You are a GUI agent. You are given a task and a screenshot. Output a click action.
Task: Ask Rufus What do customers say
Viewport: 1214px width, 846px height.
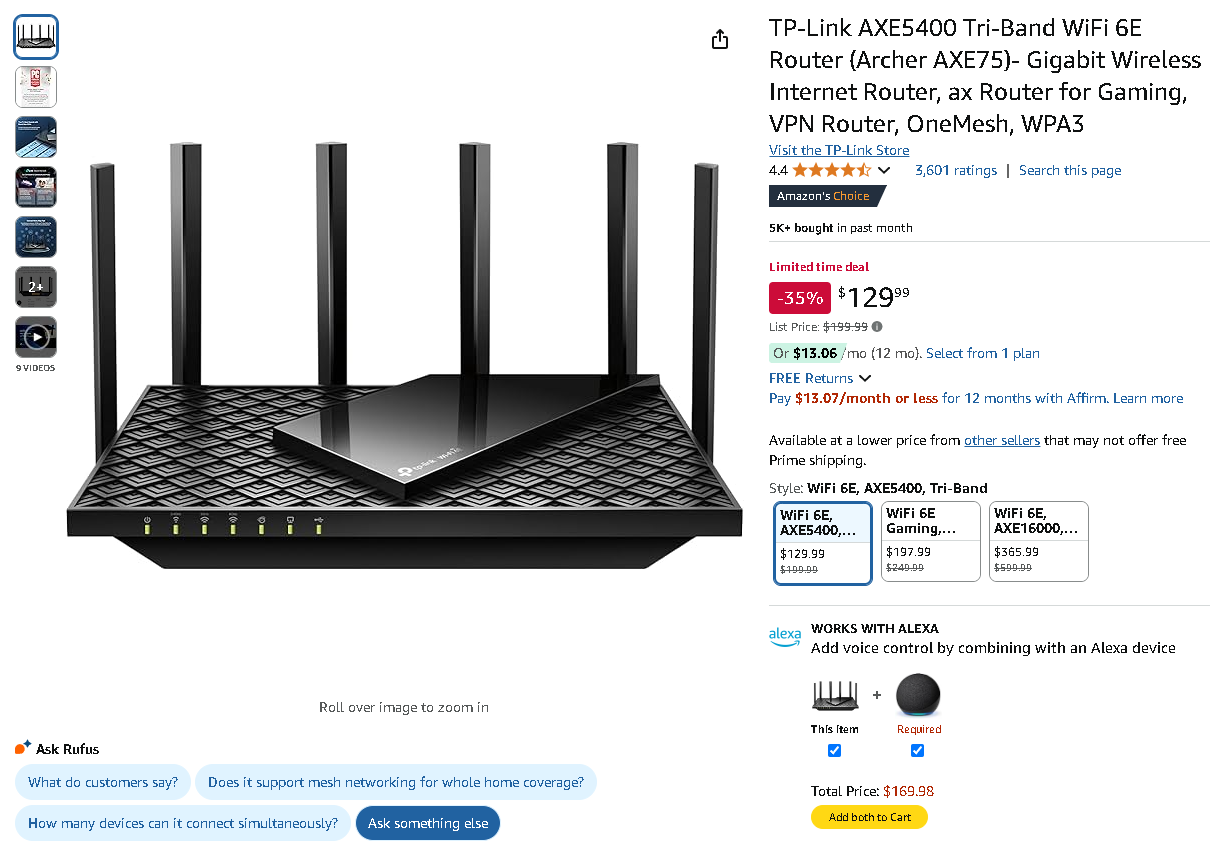pos(103,782)
